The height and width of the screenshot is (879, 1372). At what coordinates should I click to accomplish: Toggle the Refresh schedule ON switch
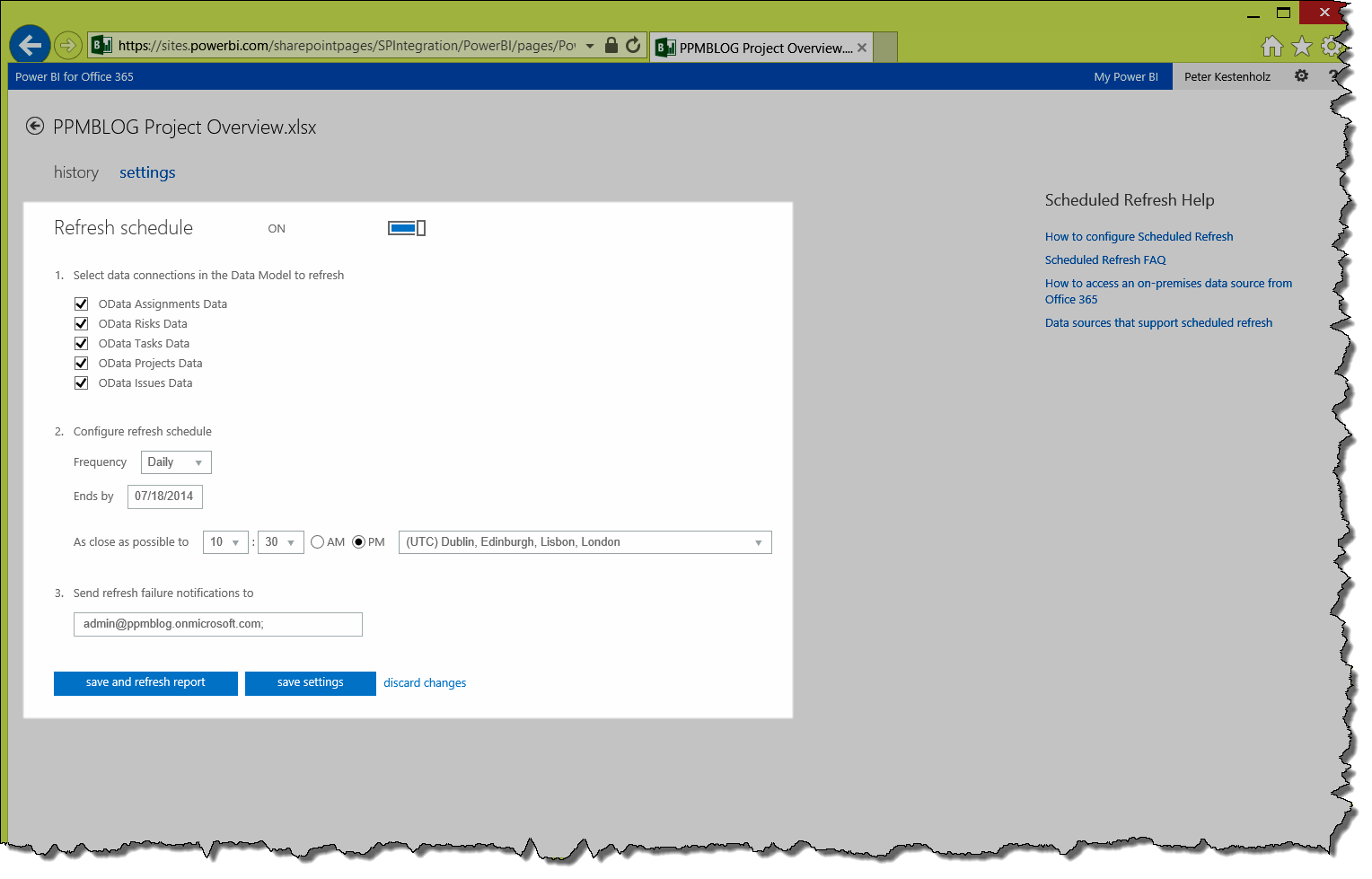(x=407, y=228)
